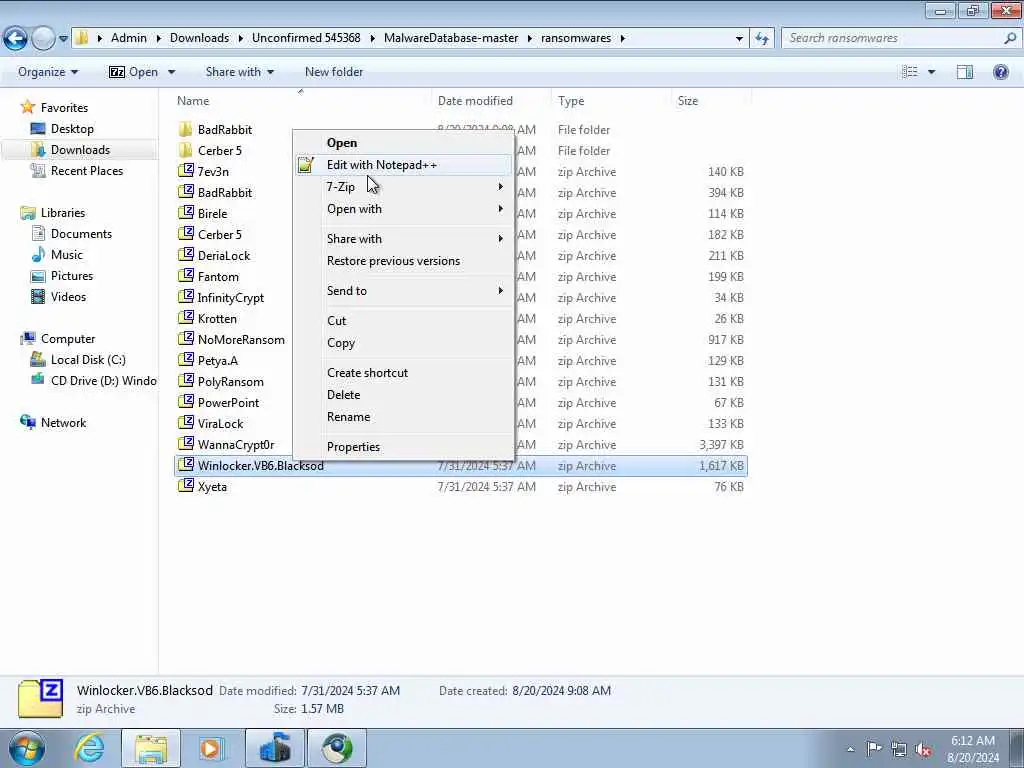This screenshot has width=1024, height=768.
Task: Click Downloads in the address breadcrumb
Action: coord(199,39)
